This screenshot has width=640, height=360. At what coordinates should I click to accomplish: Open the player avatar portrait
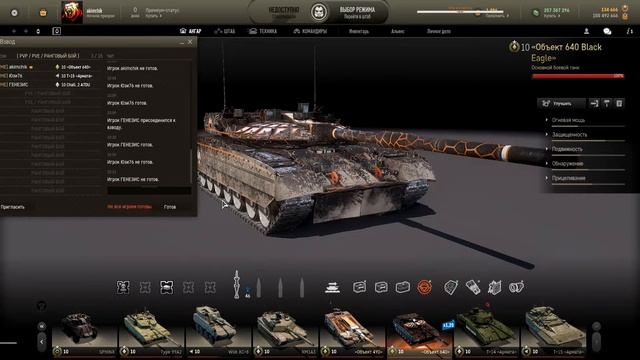pyautogui.click(x=72, y=12)
